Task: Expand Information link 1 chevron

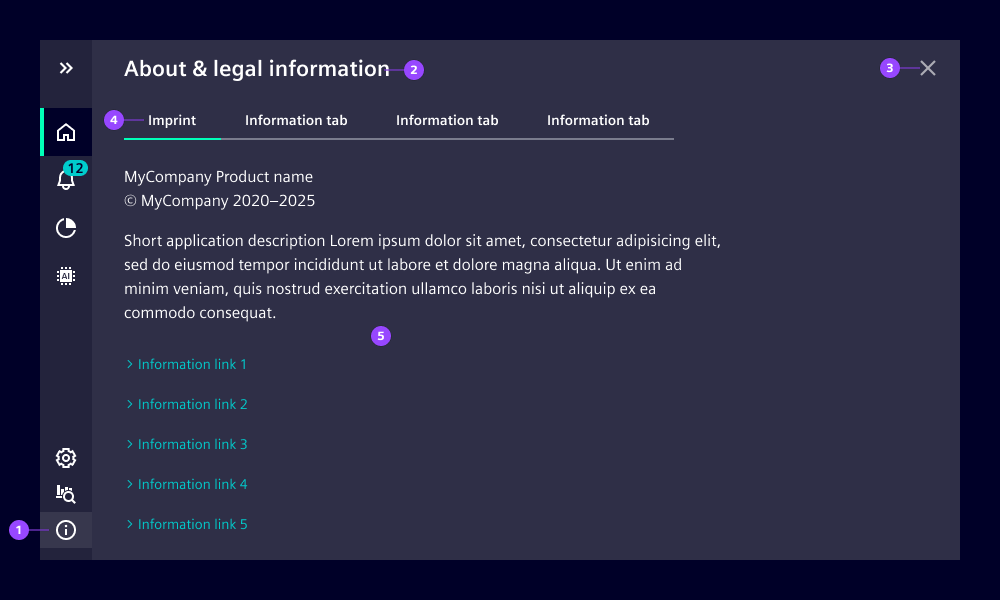Action: click(x=129, y=364)
